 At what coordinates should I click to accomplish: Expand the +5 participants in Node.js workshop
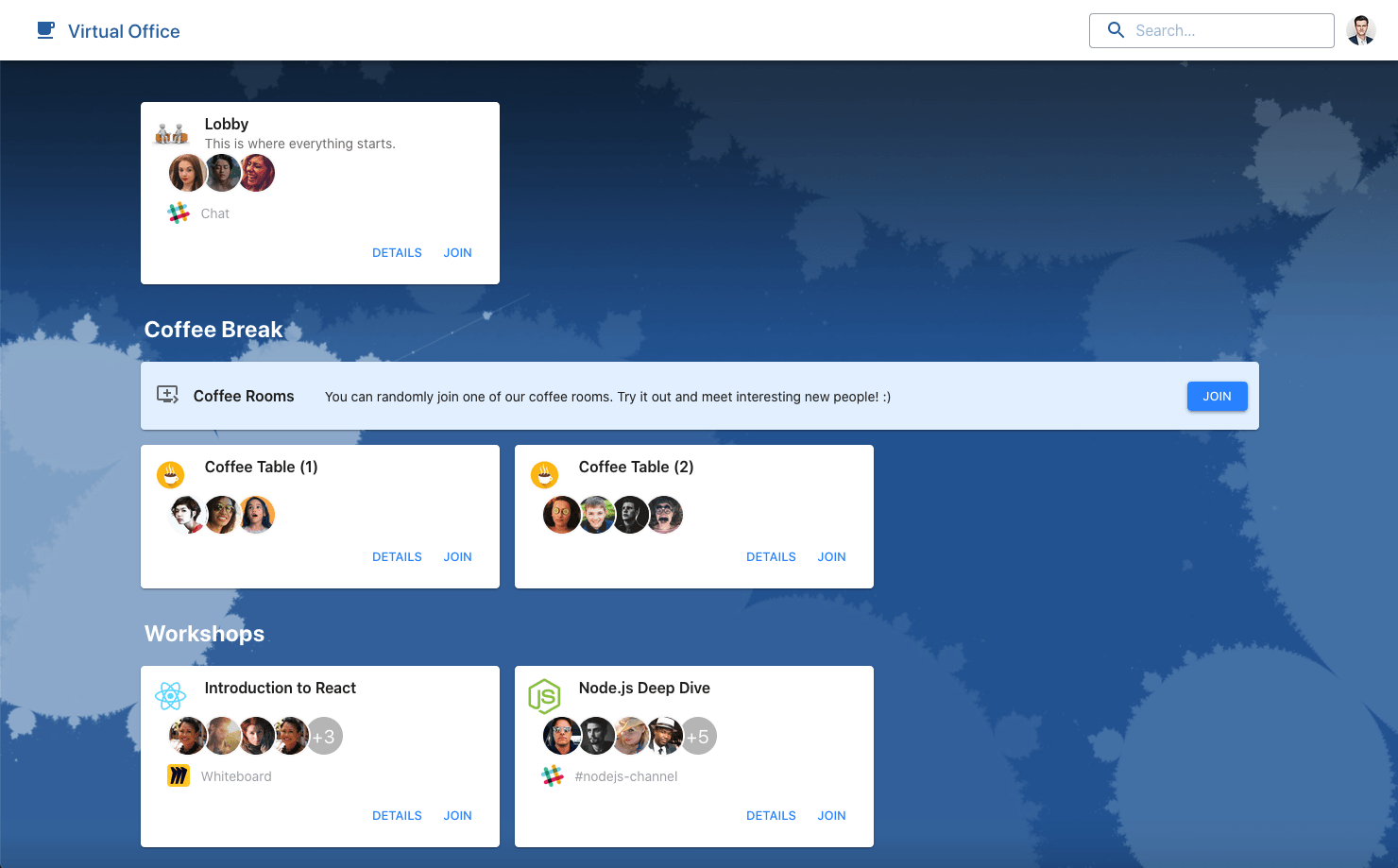point(698,737)
